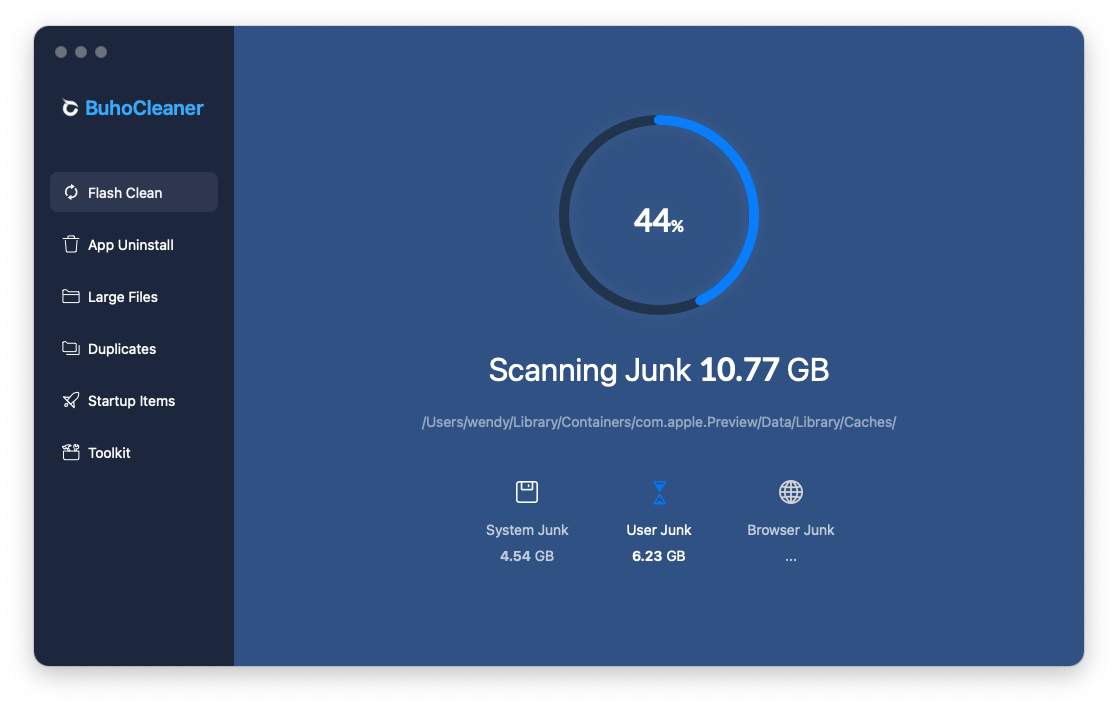The image size is (1118, 708).
Task: Switch to the Duplicates section
Action: coord(134,348)
